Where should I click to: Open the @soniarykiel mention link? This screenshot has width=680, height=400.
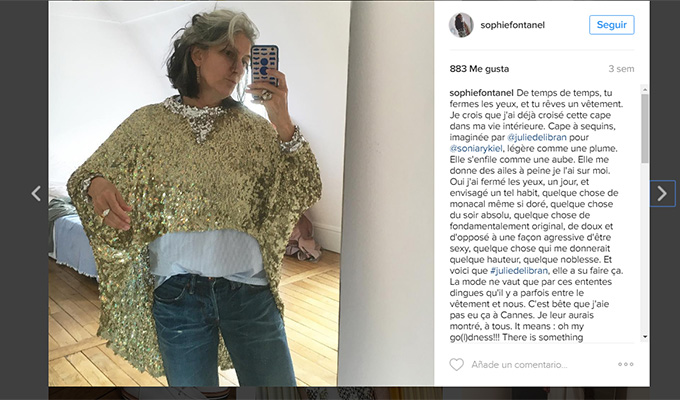[476, 148]
